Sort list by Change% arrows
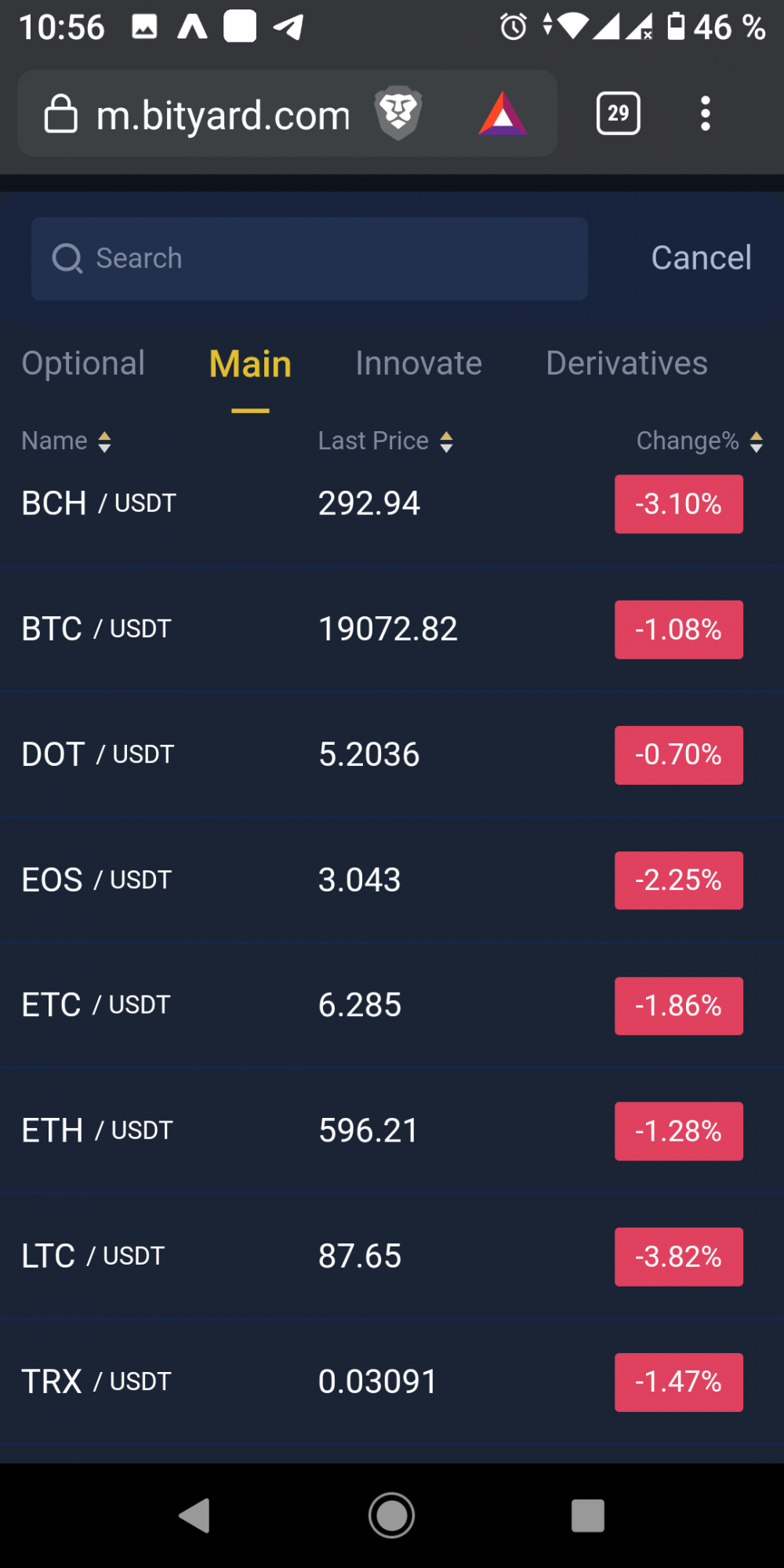784x1568 pixels. point(756,441)
